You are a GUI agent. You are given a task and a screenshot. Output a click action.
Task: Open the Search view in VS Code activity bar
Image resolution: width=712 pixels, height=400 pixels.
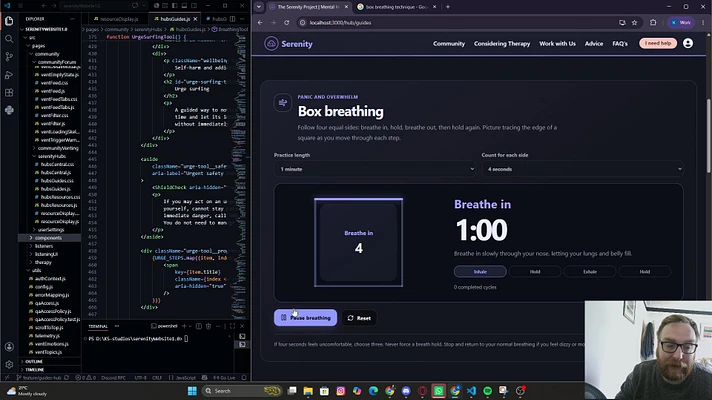click(9, 39)
